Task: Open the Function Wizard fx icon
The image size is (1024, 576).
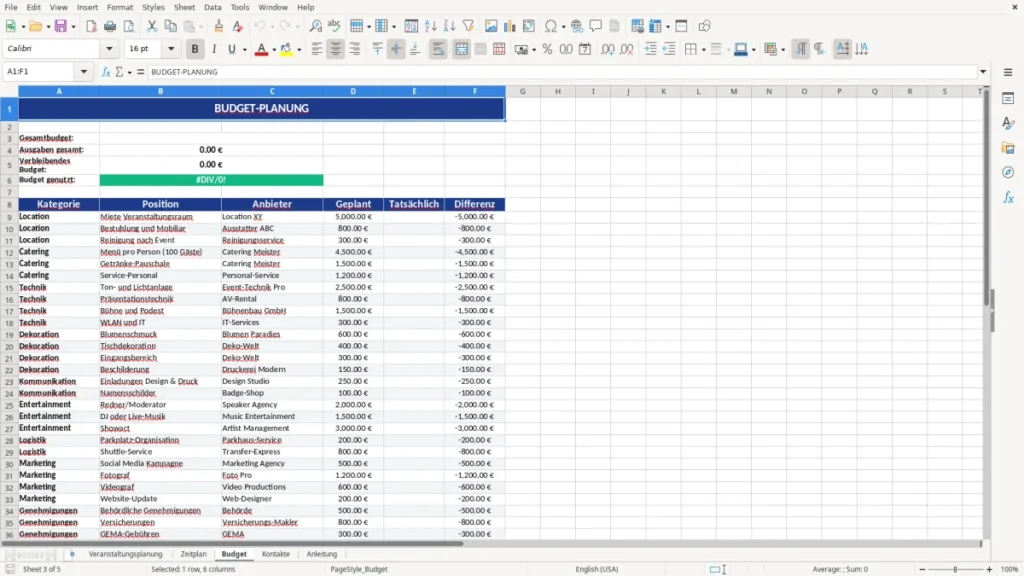Action: (x=106, y=72)
